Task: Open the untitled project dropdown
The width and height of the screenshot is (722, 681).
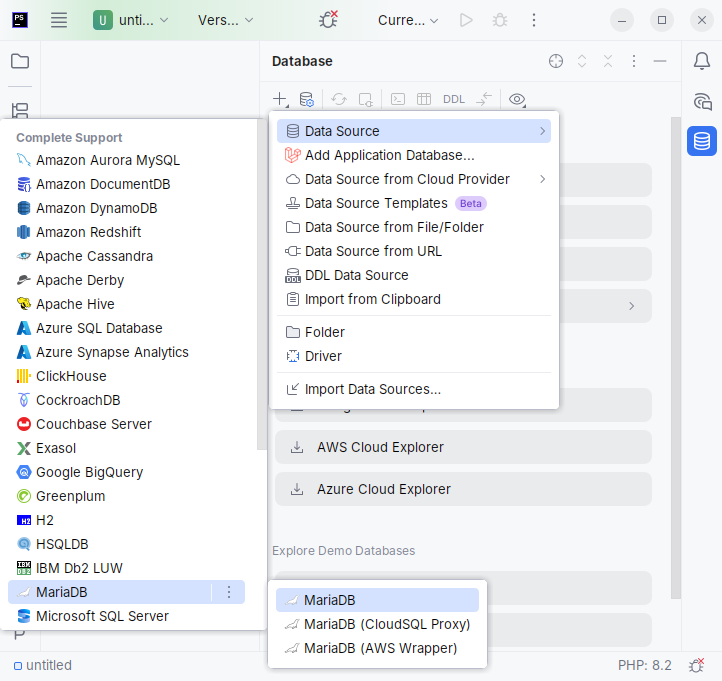Action: [131, 20]
